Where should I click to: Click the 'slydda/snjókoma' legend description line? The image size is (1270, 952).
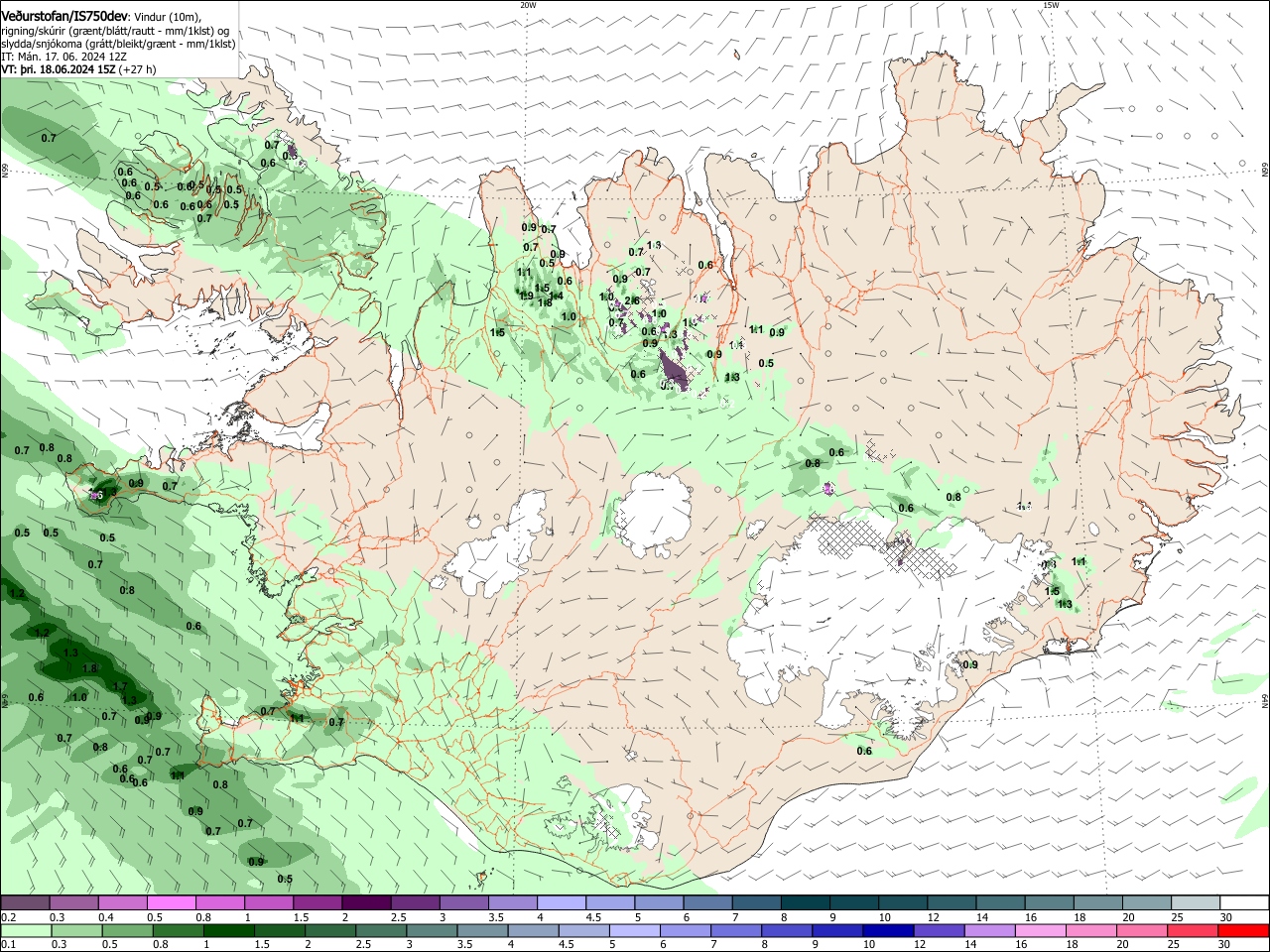[x=118, y=44]
